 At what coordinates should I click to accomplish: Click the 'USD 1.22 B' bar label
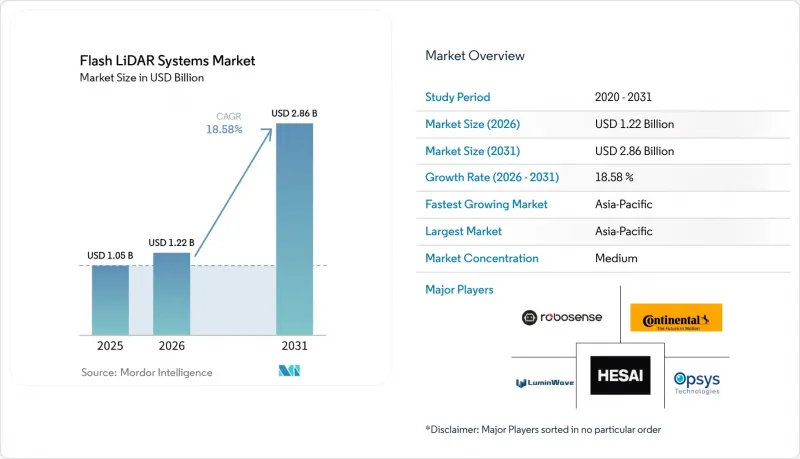pos(171,243)
